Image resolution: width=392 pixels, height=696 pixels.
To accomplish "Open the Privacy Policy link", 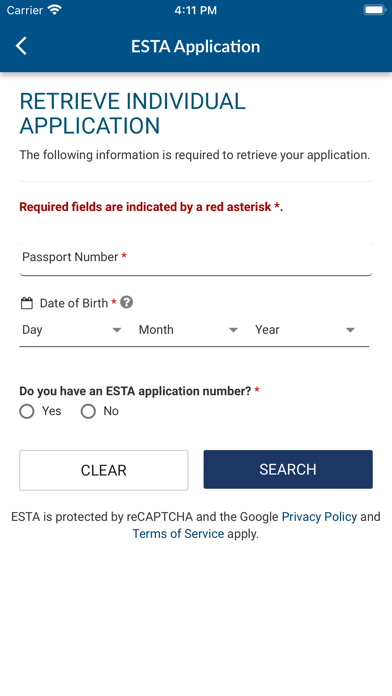I will (x=319, y=517).
